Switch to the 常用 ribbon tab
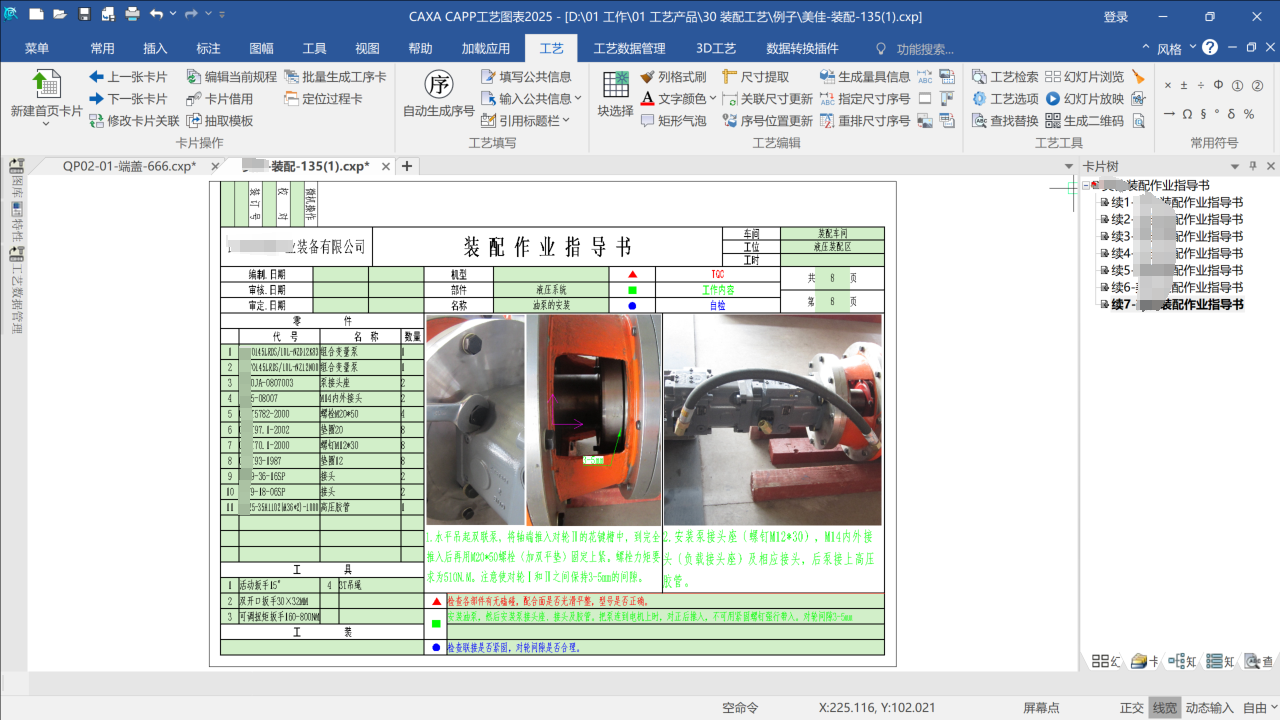Viewport: 1280px width, 720px height. (102, 47)
